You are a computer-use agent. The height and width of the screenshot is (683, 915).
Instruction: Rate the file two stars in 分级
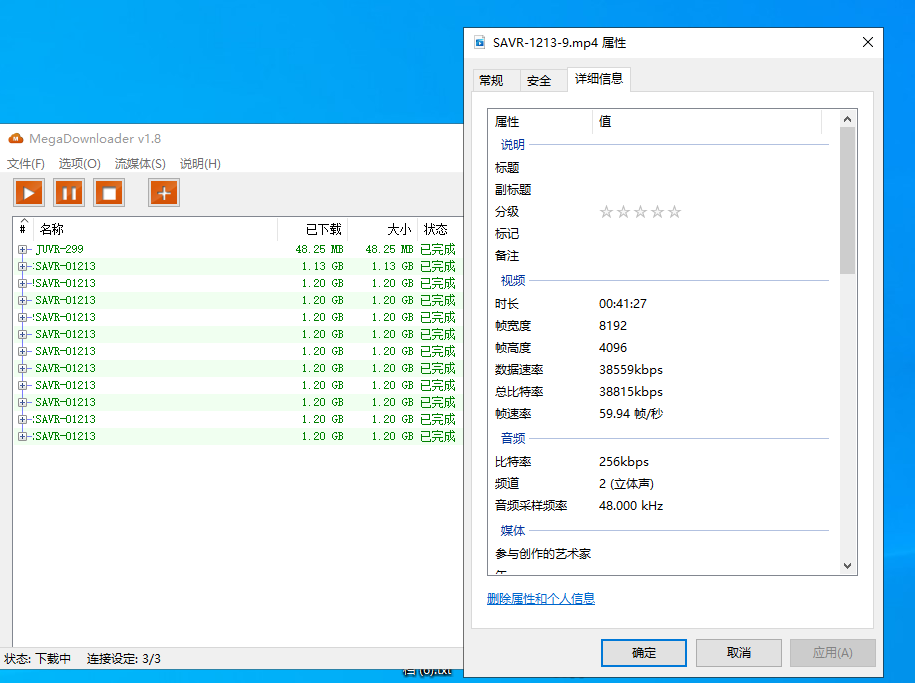pos(623,211)
